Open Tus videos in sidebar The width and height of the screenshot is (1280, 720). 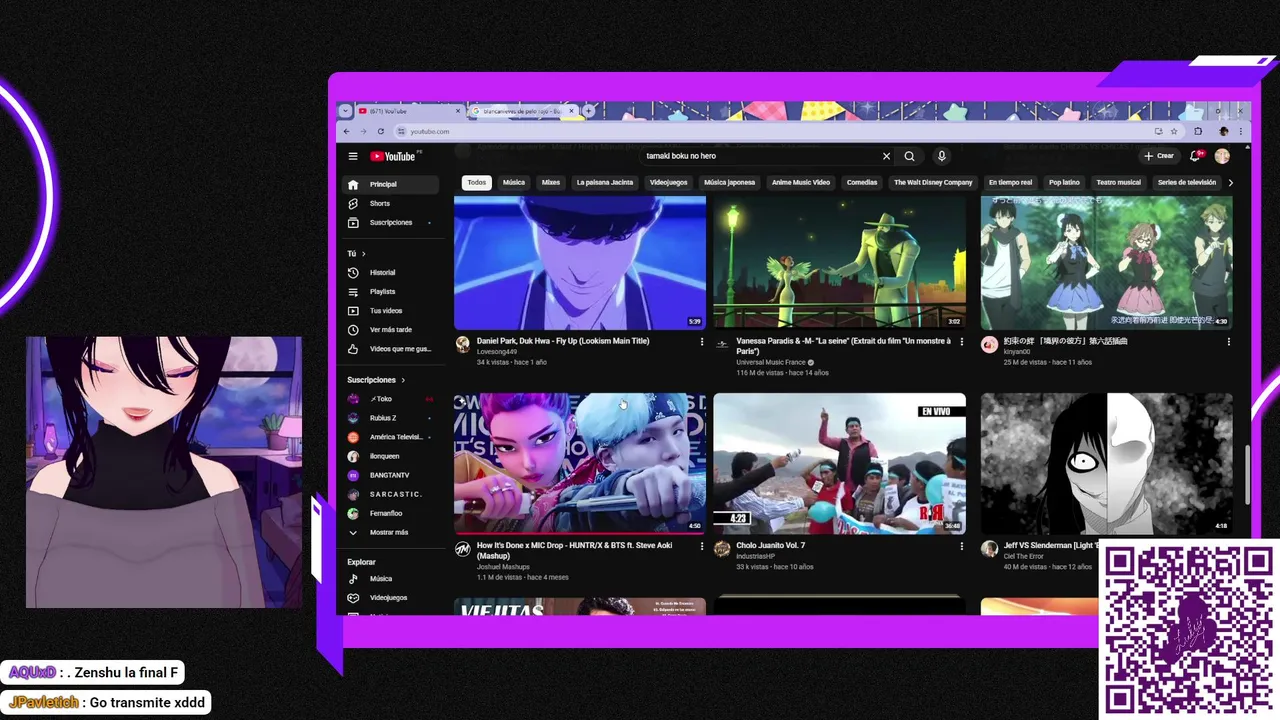tap(390, 310)
